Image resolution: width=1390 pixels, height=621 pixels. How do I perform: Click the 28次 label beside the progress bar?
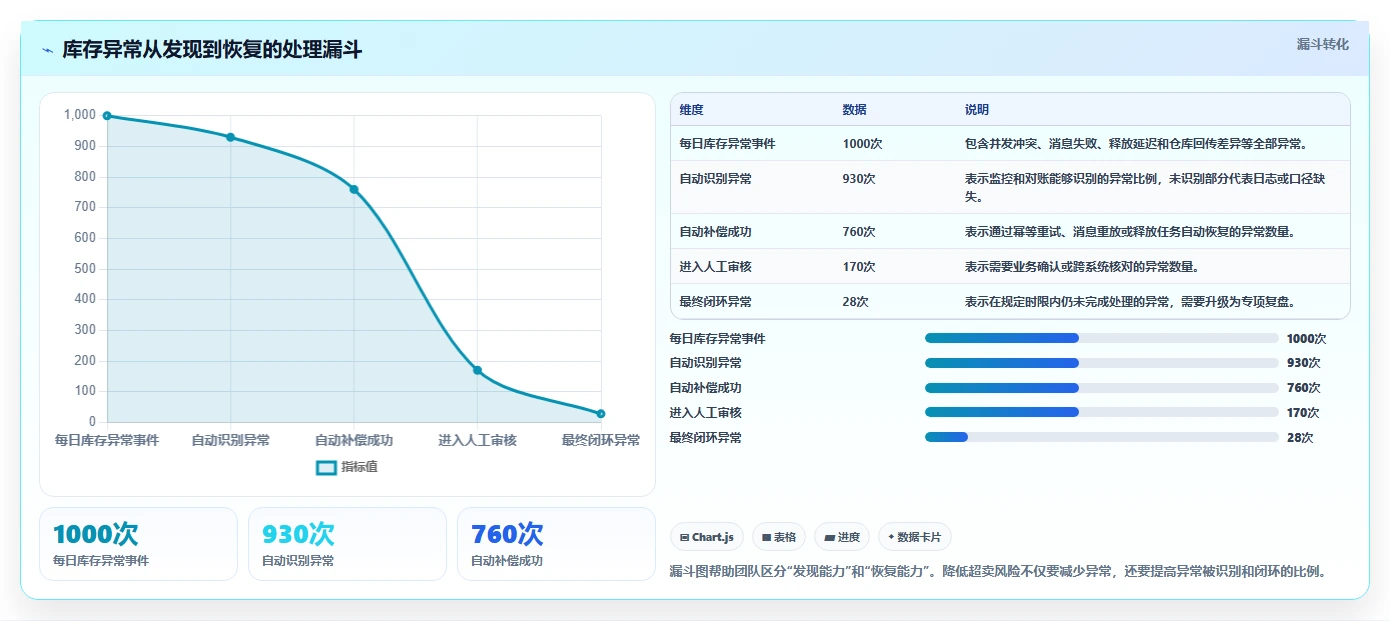1300,438
